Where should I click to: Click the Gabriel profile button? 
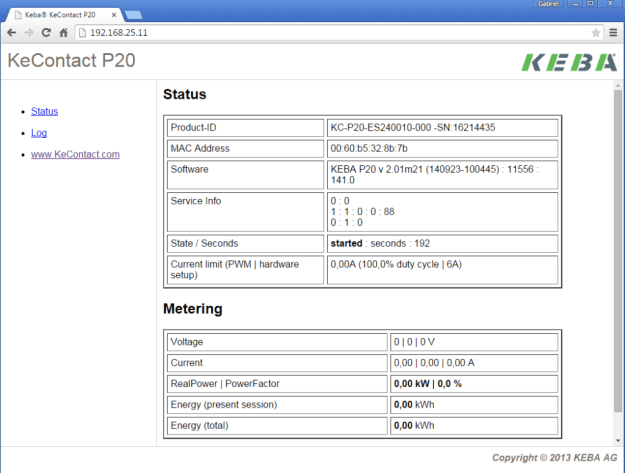(x=548, y=4)
